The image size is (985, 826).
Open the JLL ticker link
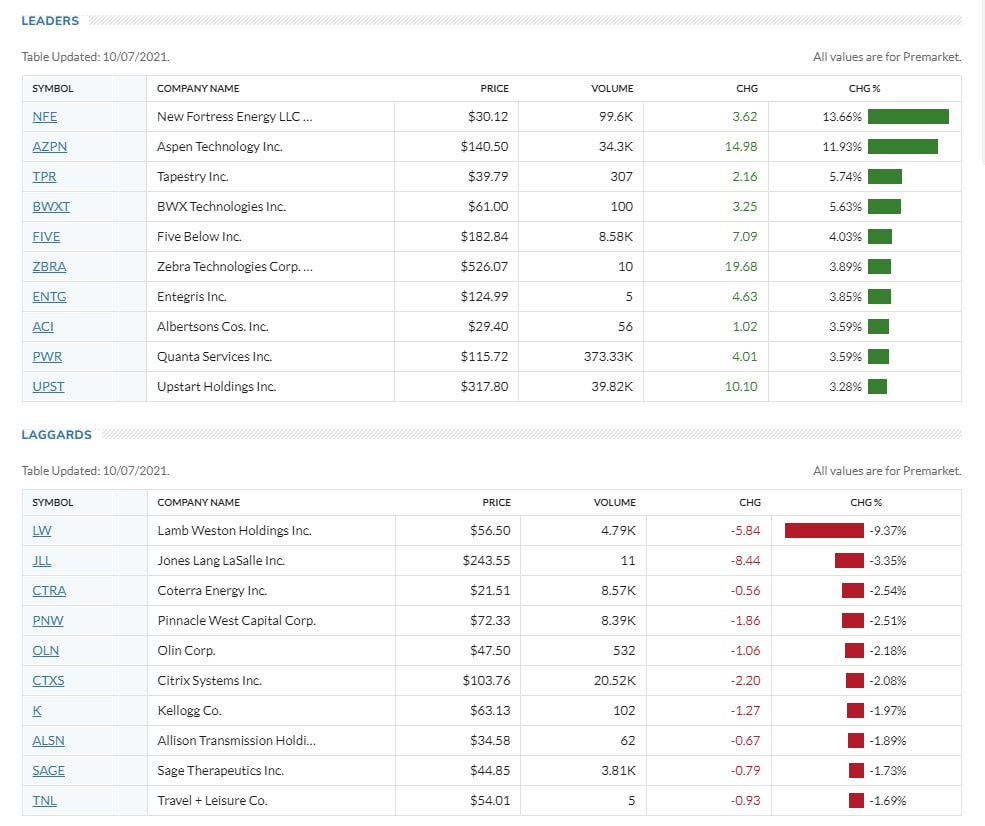(x=42, y=561)
